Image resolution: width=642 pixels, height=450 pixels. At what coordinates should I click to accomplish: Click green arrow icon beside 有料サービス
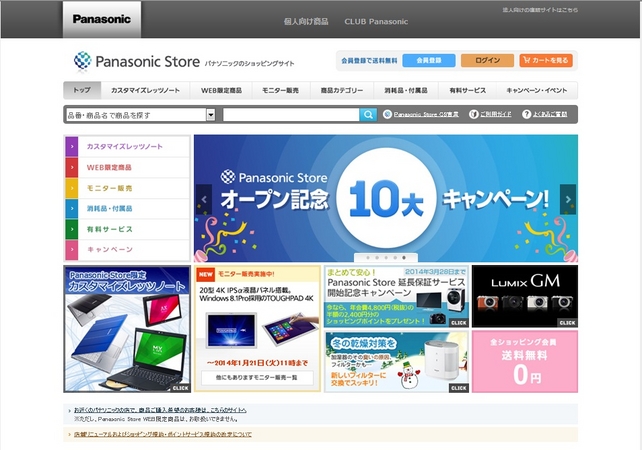pos(72,229)
